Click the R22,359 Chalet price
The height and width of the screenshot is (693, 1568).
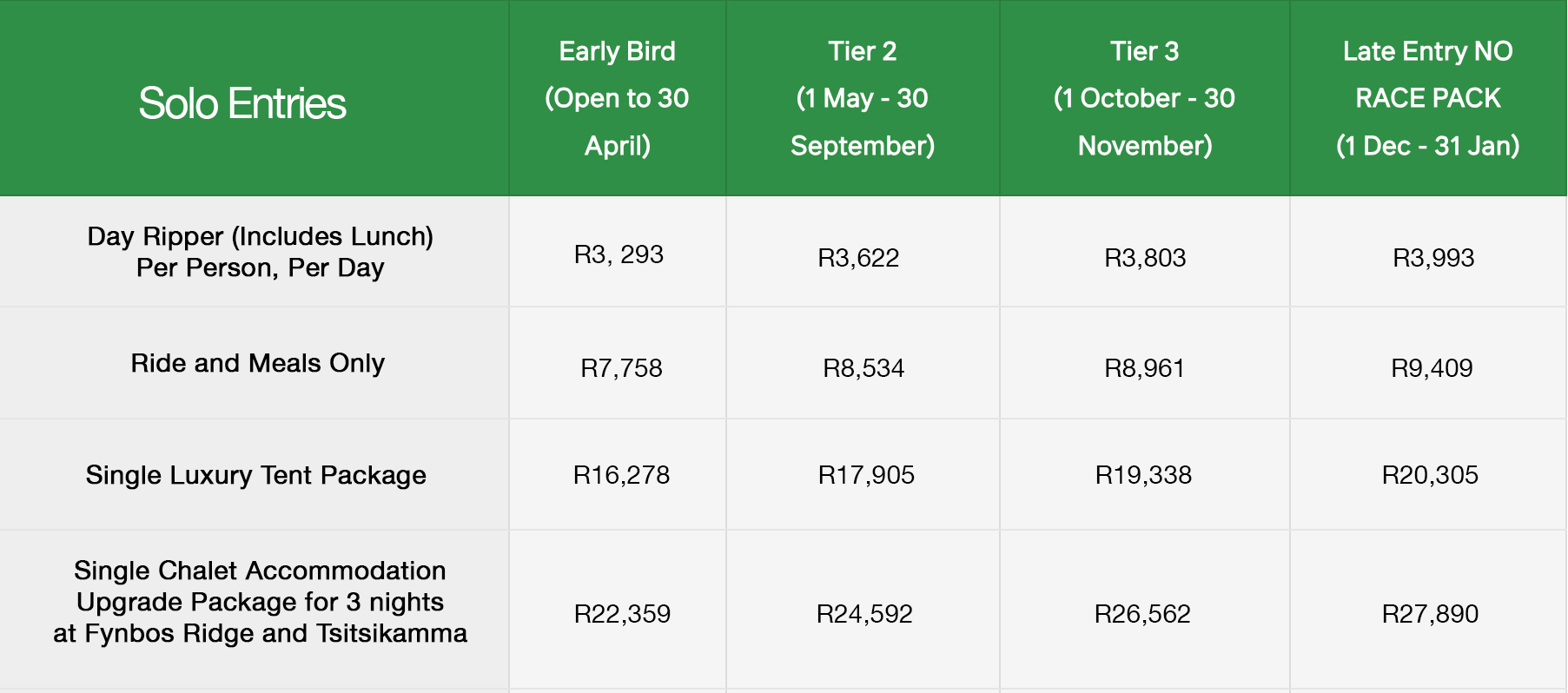622,614
